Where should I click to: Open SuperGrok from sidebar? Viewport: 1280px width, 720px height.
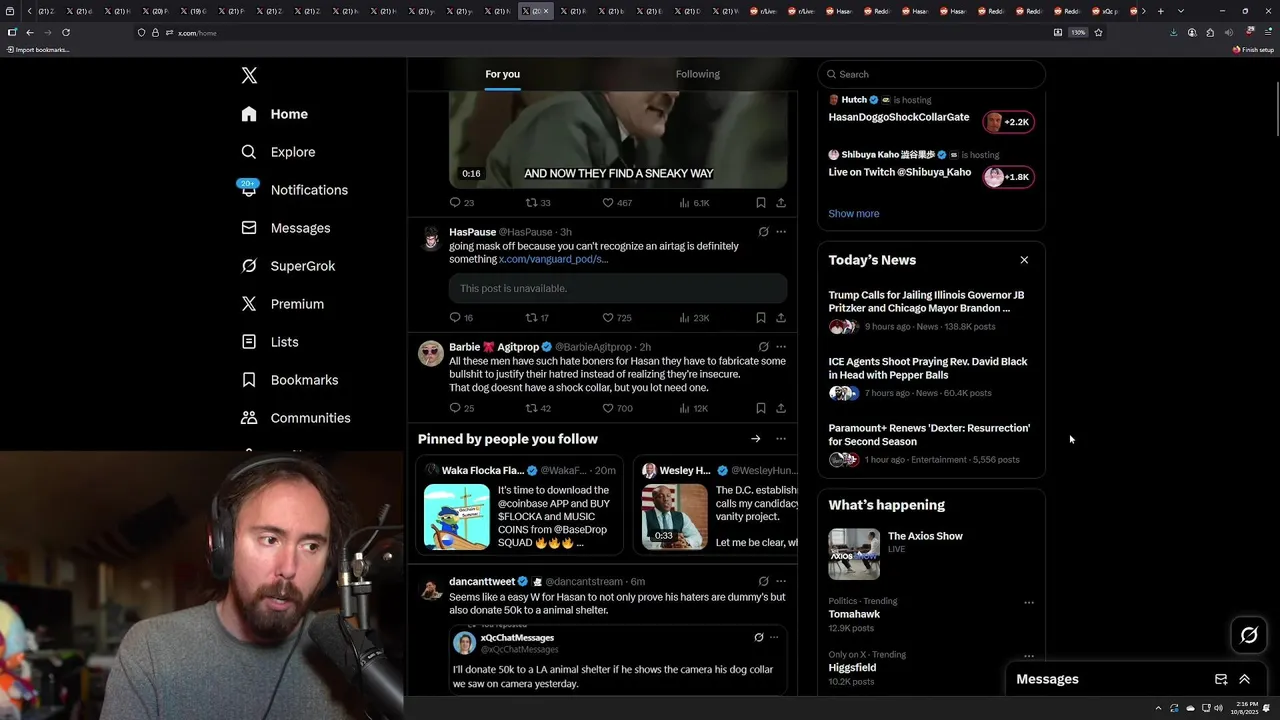tap(288, 266)
